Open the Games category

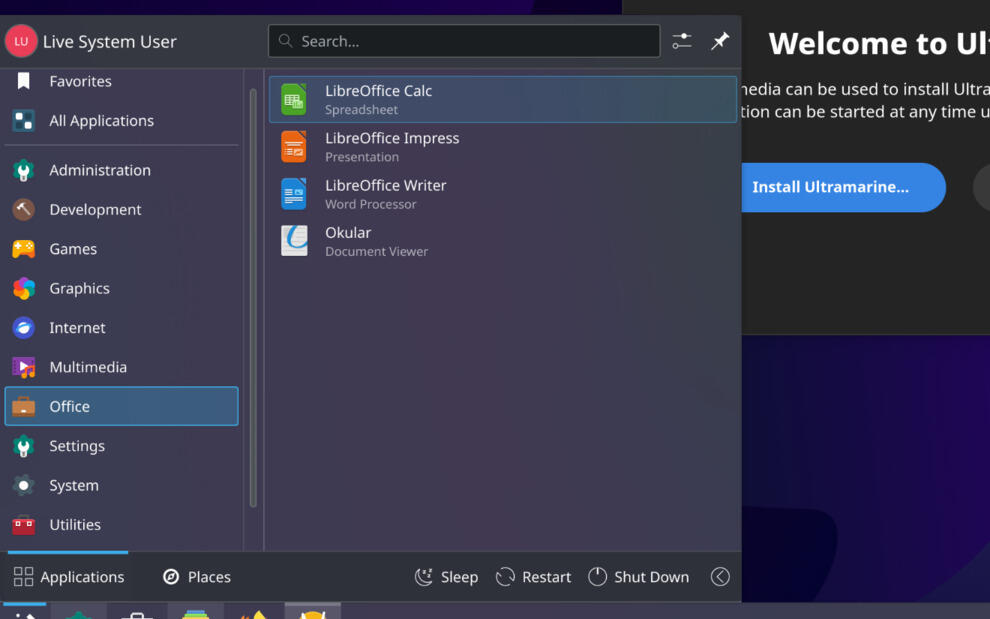(121, 249)
